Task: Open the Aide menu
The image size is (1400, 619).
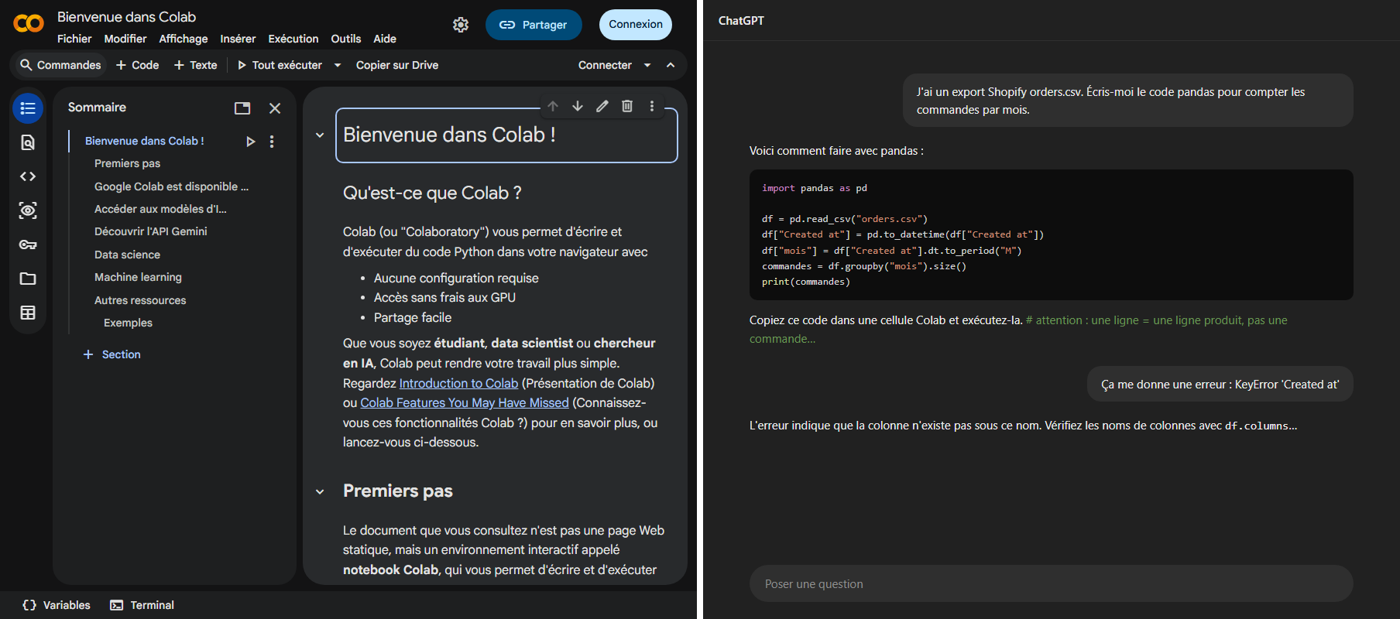Action: pyautogui.click(x=385, y=39)
